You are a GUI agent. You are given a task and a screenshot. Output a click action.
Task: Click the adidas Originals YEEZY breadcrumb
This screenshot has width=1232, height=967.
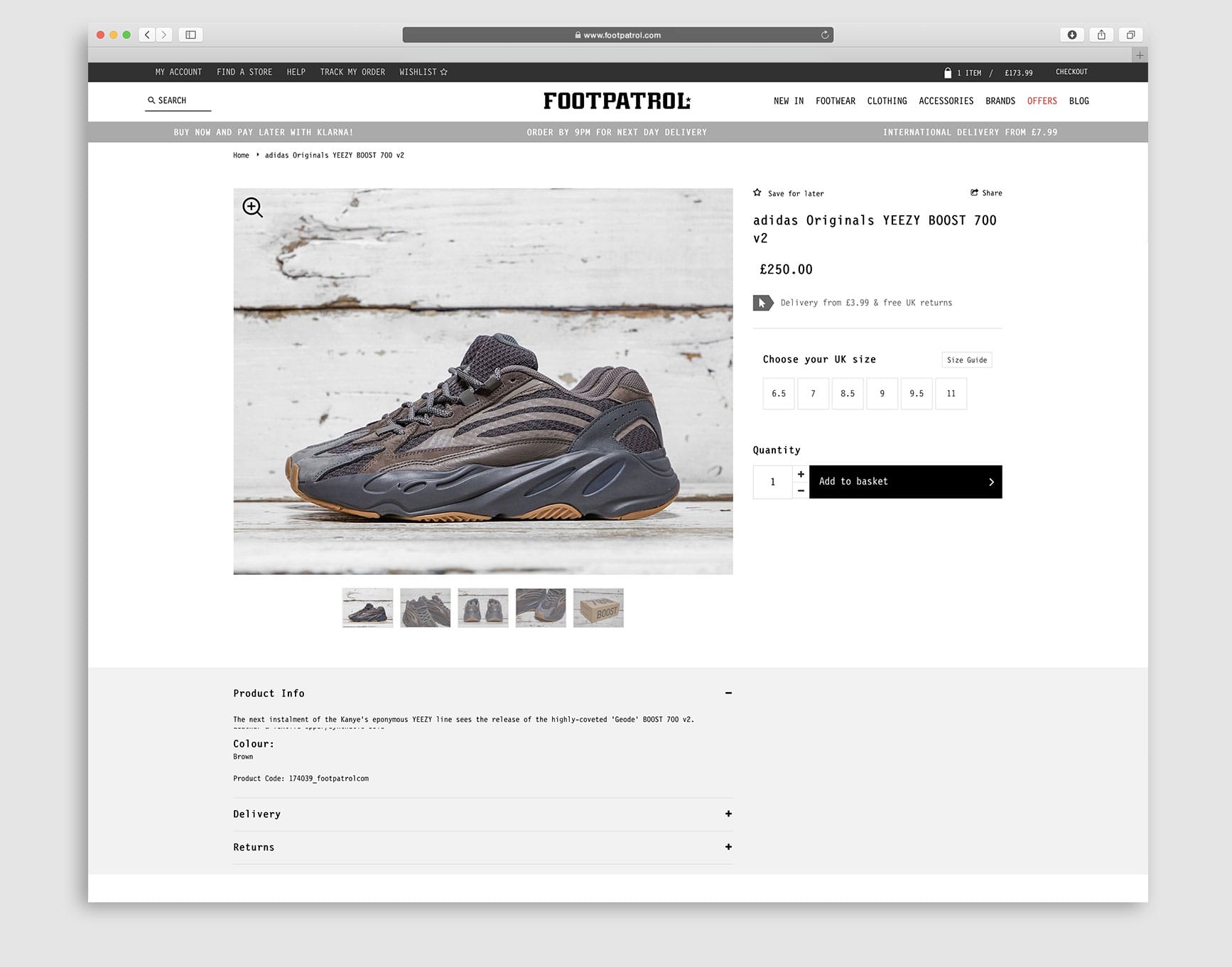pyautogui.click(x=335, y=155)
